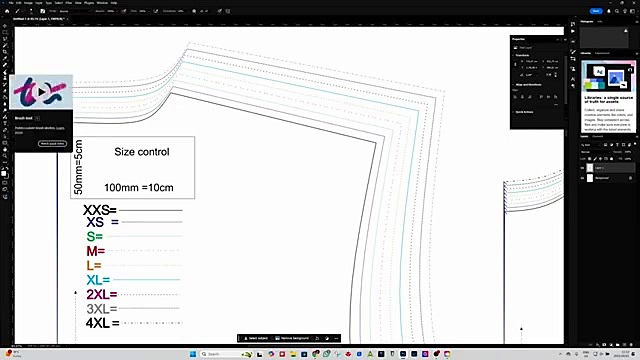Open the Discover lightbulb icon
This screenshot has width=640, height=360.
click(624, 11)
